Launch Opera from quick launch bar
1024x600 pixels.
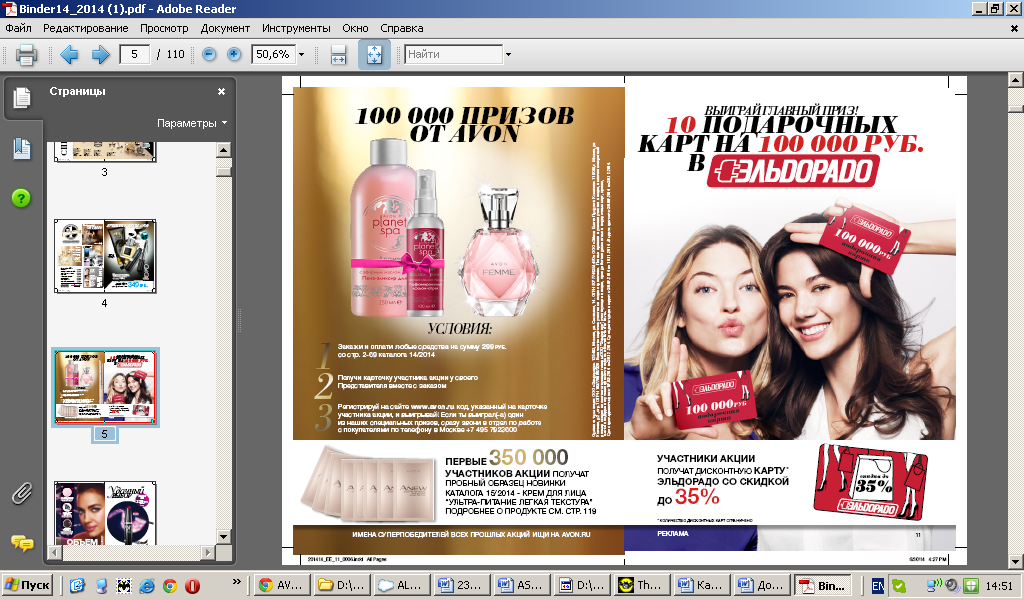point(193,585)
